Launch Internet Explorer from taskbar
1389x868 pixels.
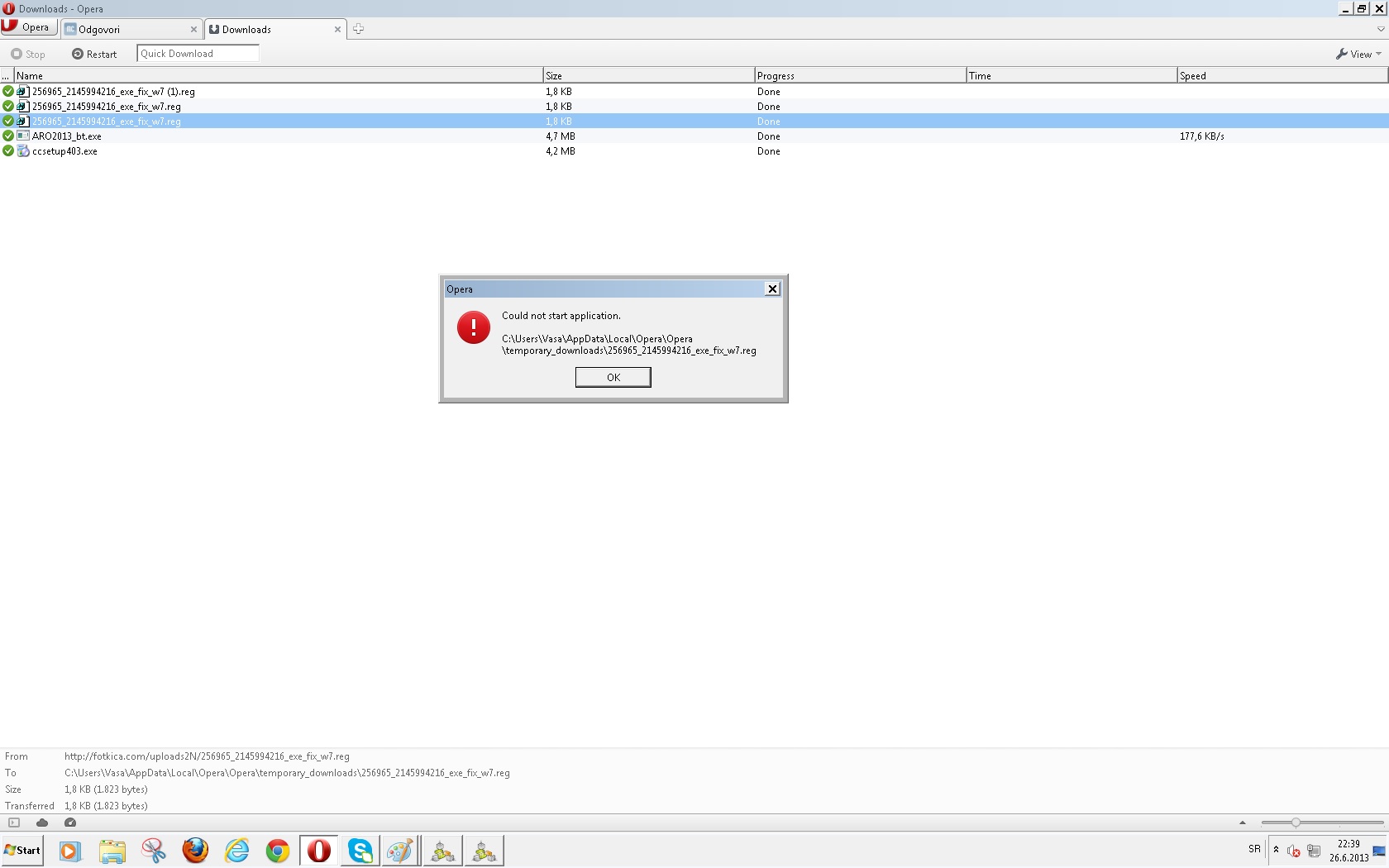[236, 851]
